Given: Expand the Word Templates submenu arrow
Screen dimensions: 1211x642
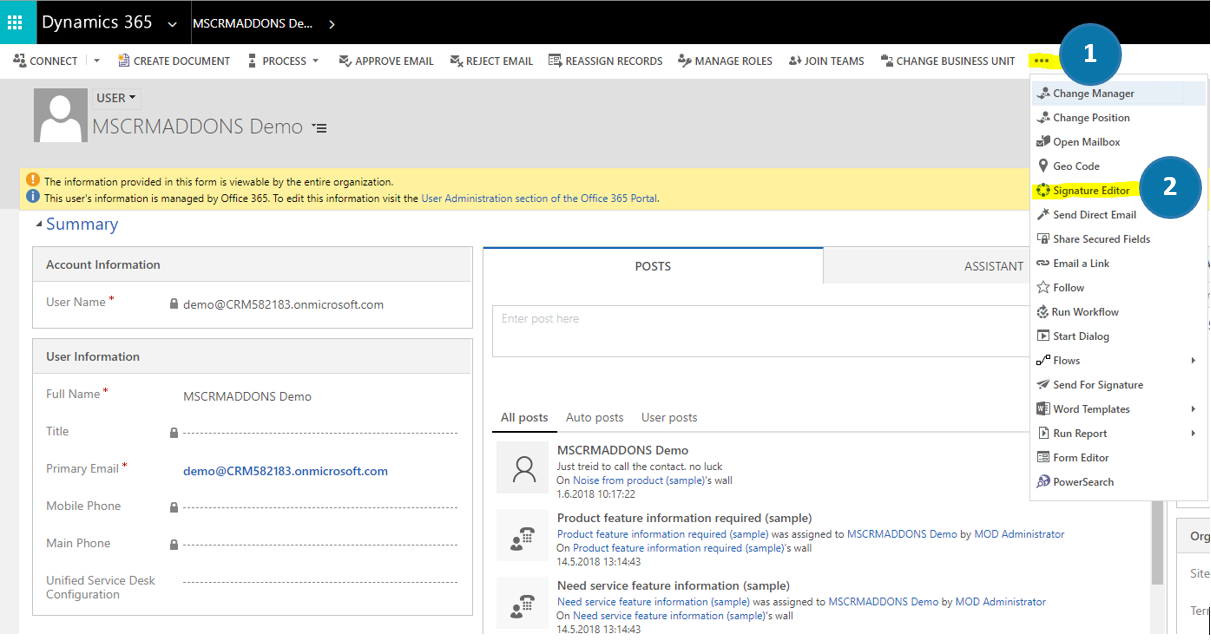Looking at the screenshot, I should click(x=1193, y=409).
